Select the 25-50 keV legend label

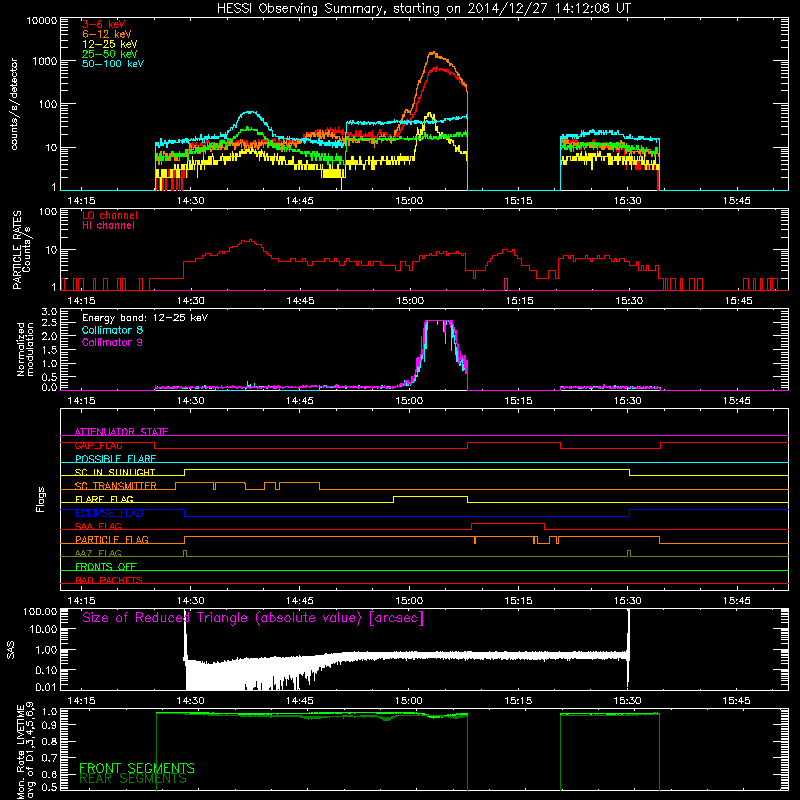tap(110, 54)
